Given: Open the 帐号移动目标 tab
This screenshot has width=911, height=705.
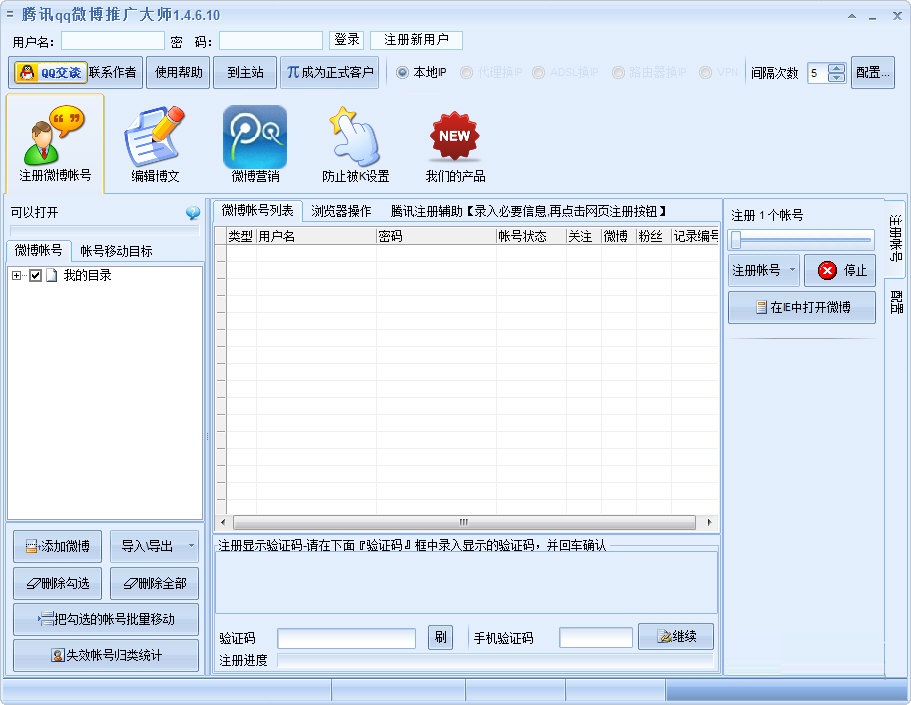Looking at the screenshot, I should (x=114, y=249).
